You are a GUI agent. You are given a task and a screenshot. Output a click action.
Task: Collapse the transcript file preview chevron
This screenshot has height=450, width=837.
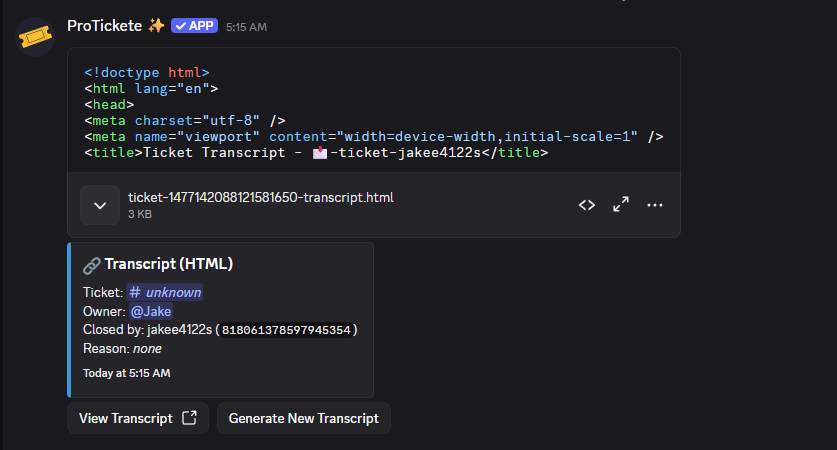tap(100, 205)
